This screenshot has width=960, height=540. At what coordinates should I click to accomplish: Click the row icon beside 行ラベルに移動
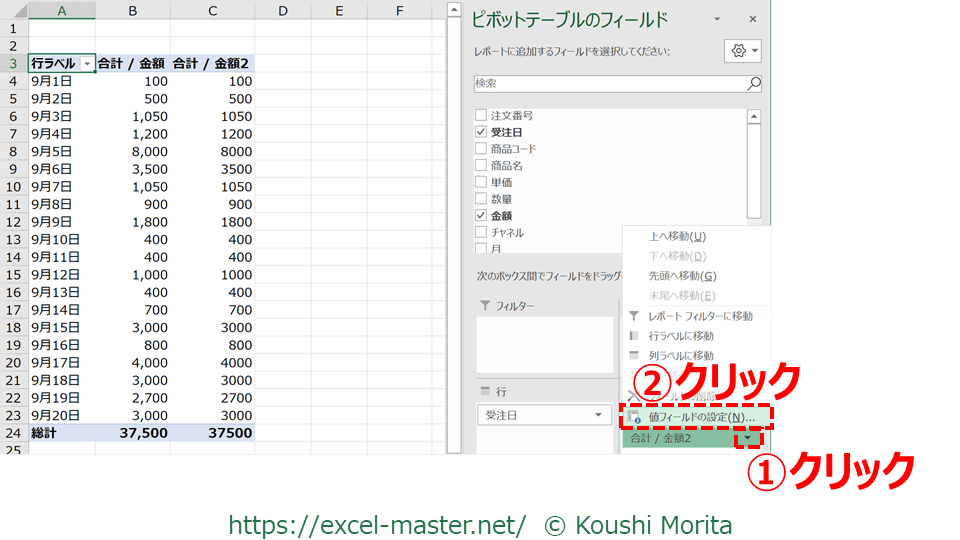point(633,336)
